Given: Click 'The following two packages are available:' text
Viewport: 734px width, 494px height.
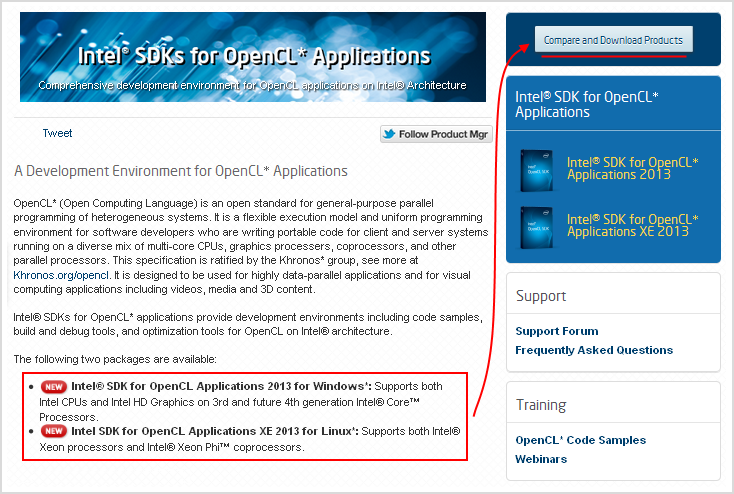Looking at the screenshot, I should coord(115,360).
